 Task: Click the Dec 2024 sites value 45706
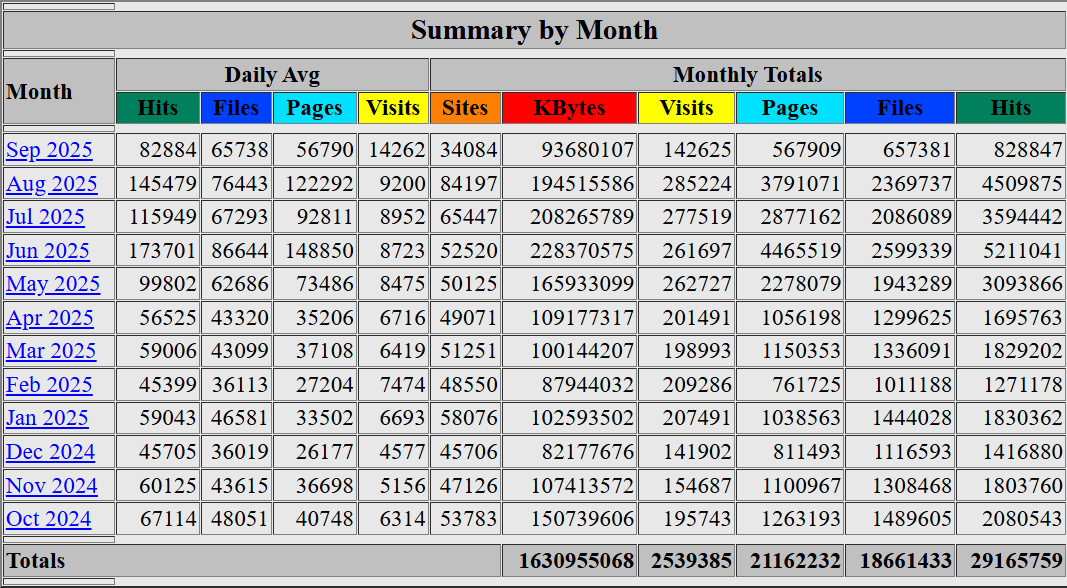(469, 452)
